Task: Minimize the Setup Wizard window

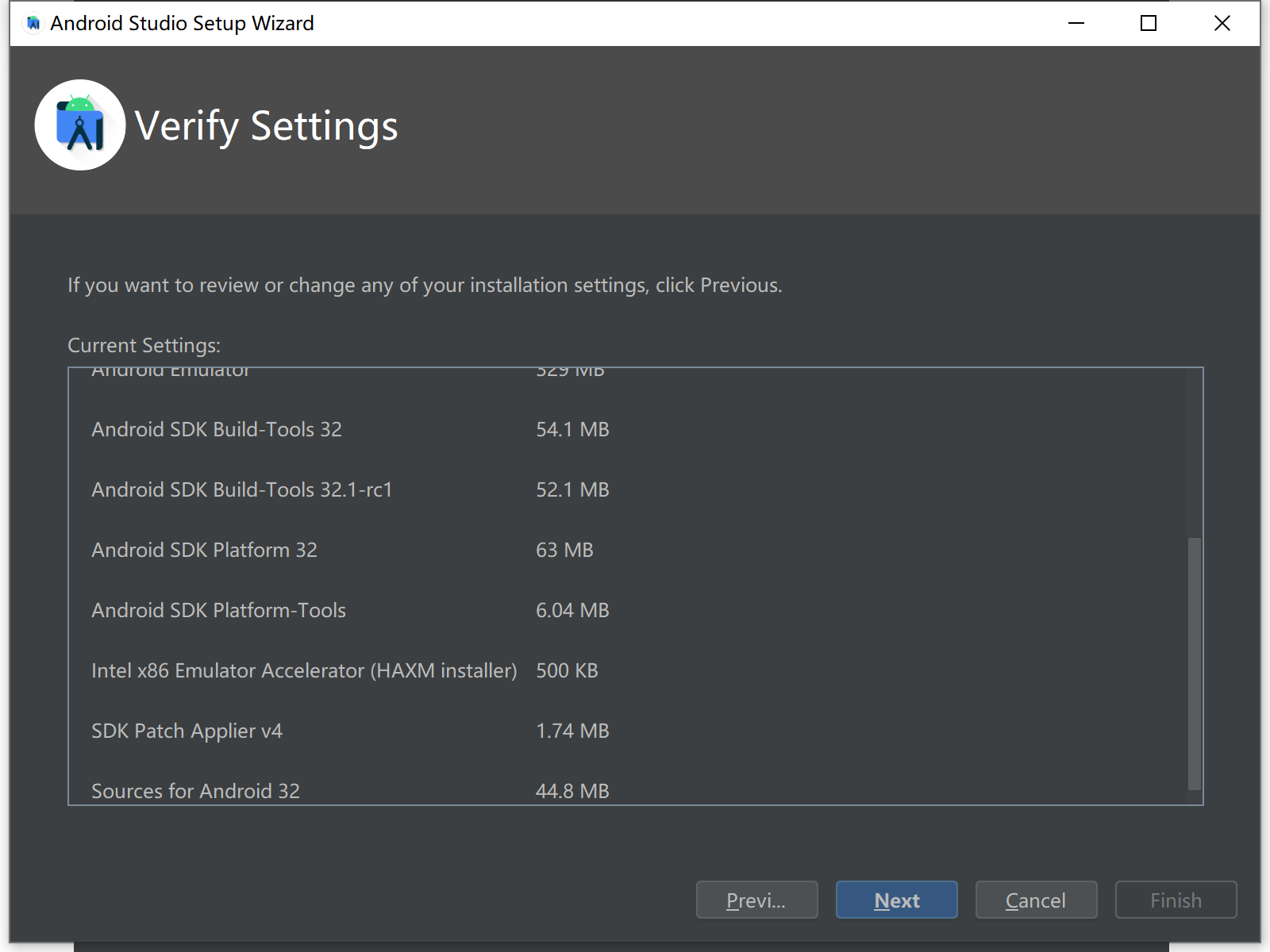Action: point(1076,24)
